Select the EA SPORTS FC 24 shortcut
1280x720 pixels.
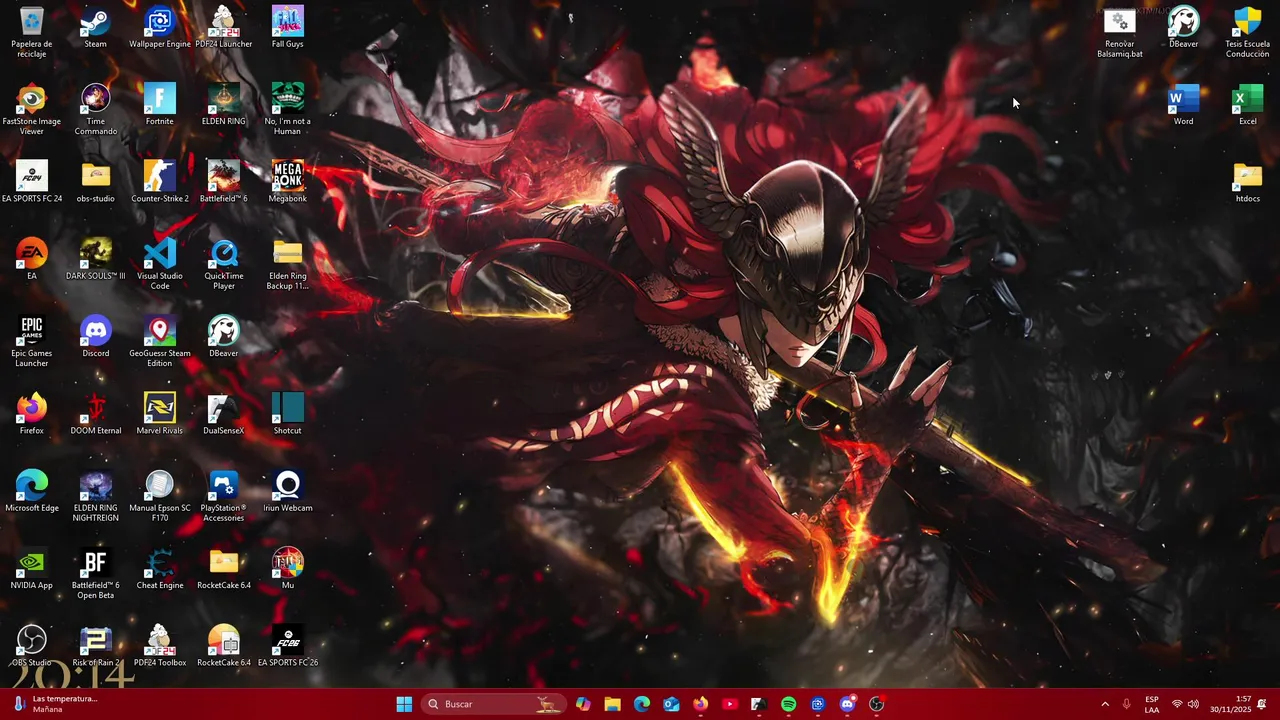(31, 181)
